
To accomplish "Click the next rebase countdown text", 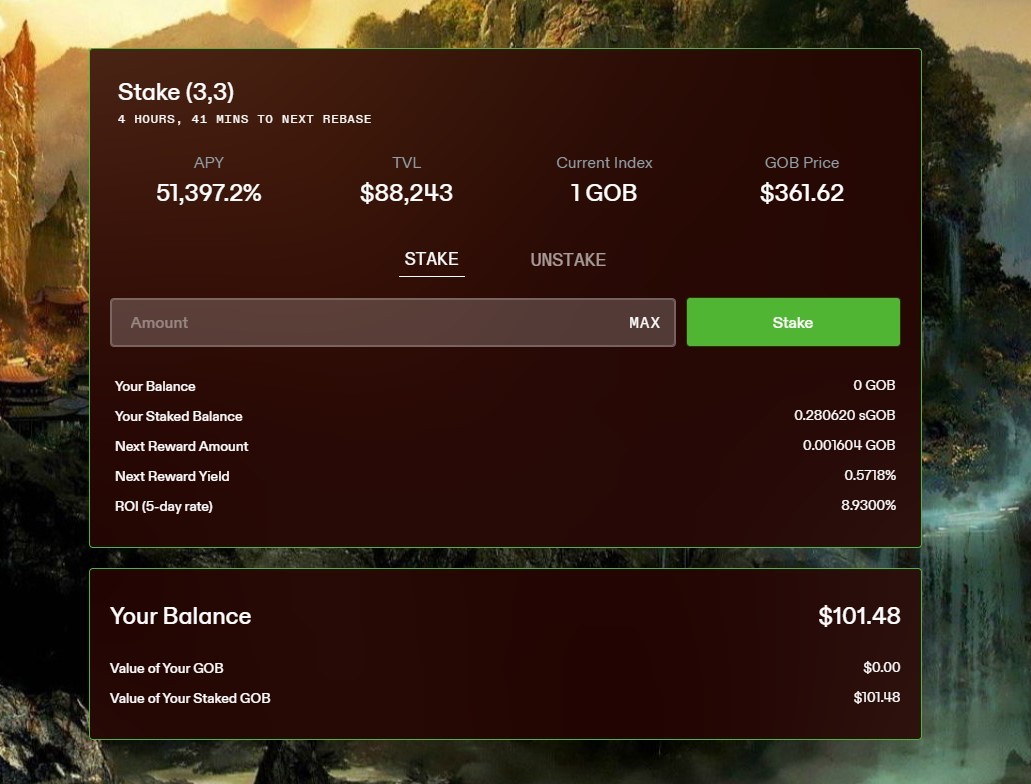I will 245,119.
